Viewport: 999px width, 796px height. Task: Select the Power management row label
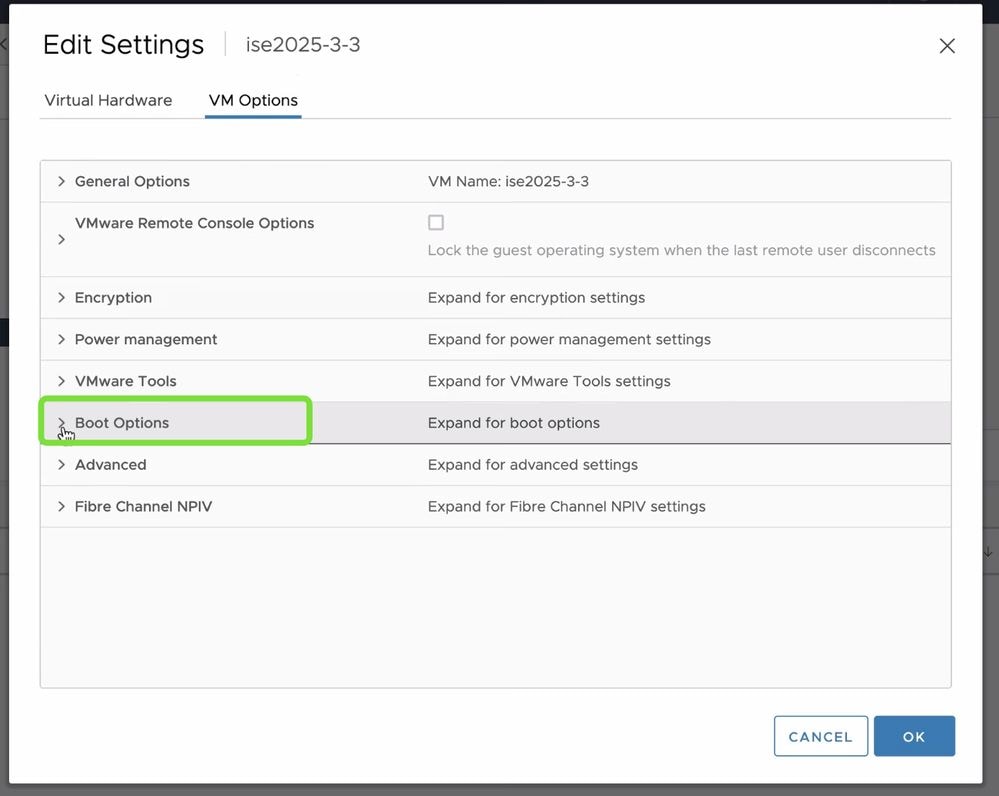tap(146, 340)
